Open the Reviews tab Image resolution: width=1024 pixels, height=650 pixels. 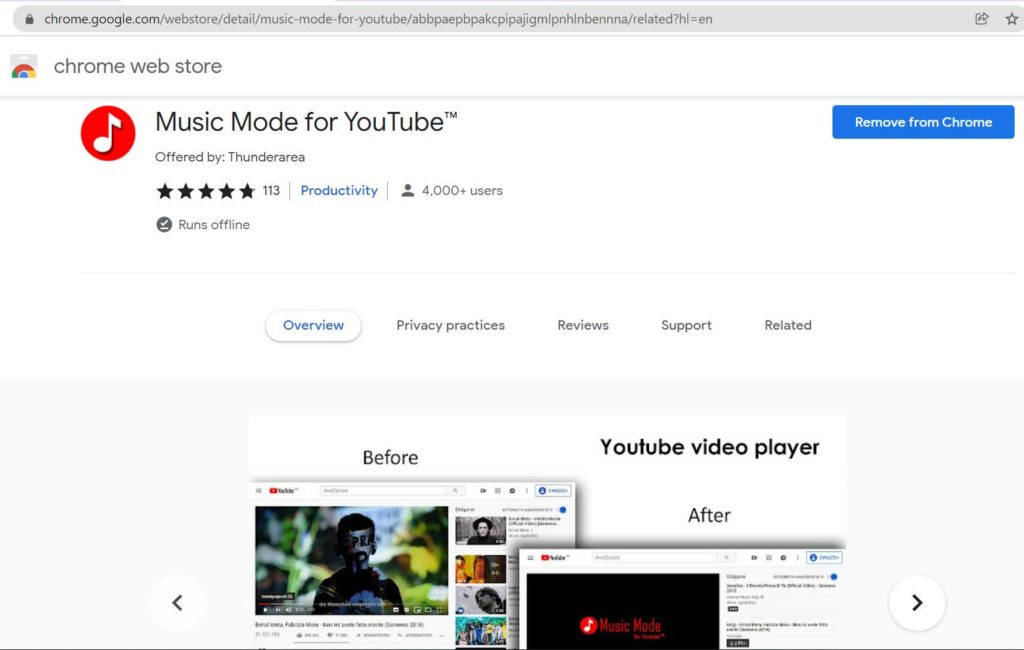(583, 325)
